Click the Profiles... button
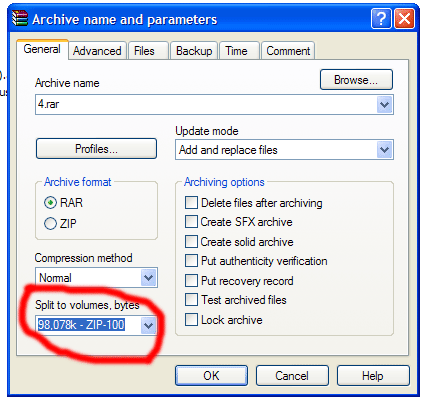 pyautogui.click(x=96, y=149)
